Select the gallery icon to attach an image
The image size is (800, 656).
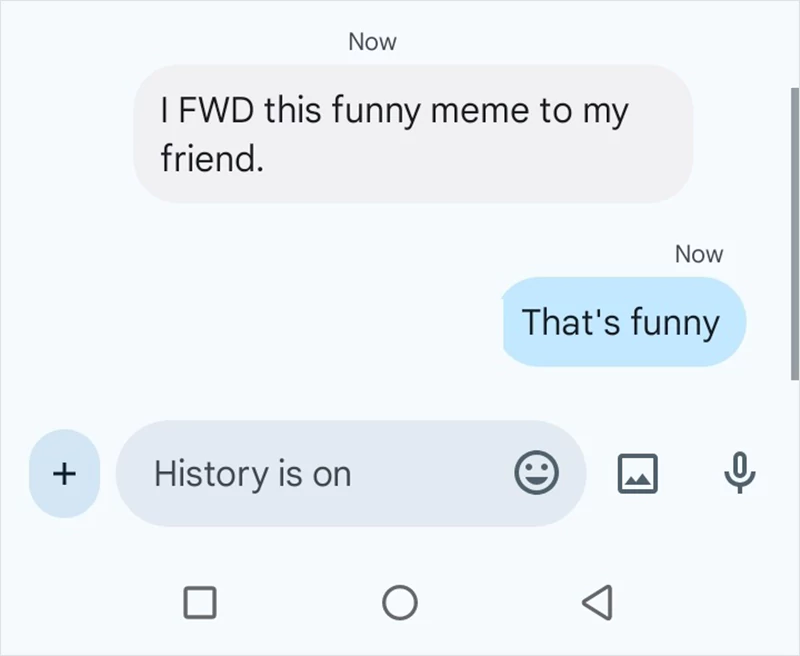[638, 474]
